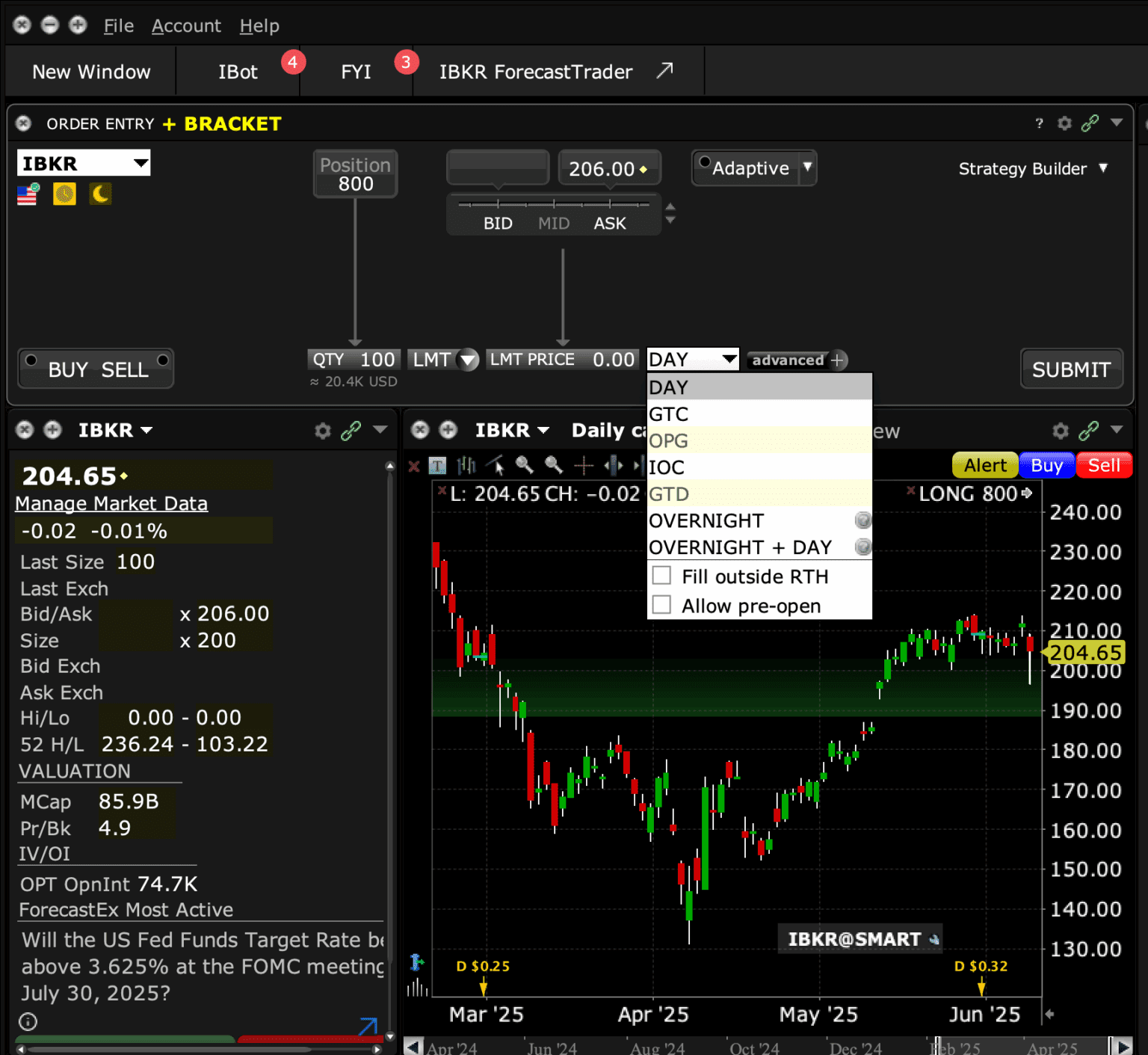Click MID on the bid-ask price slider

pyautogui.click(x=554, y=223)
